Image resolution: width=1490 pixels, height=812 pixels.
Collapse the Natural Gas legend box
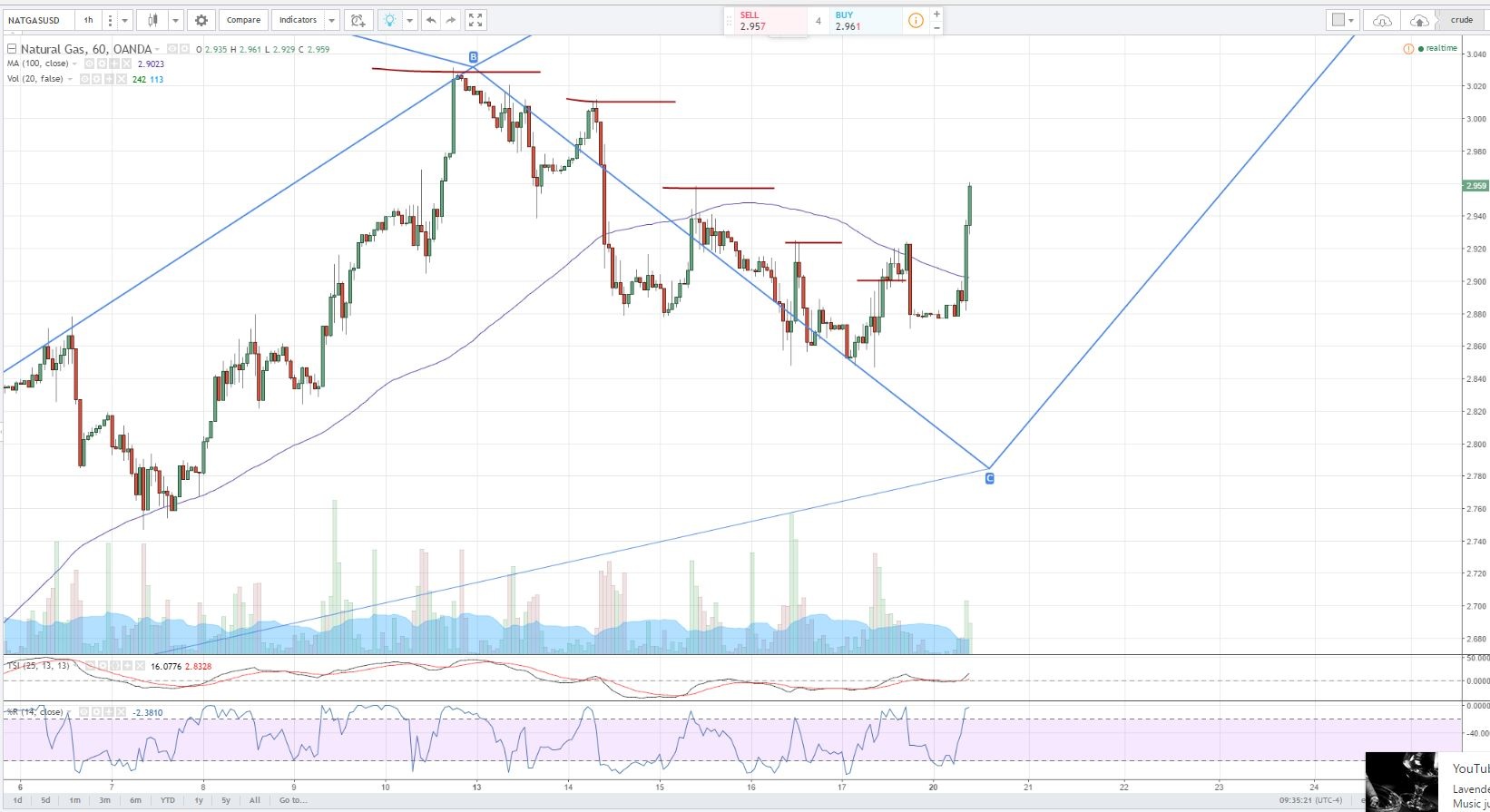pyautogui.click(x=12, y=49)
